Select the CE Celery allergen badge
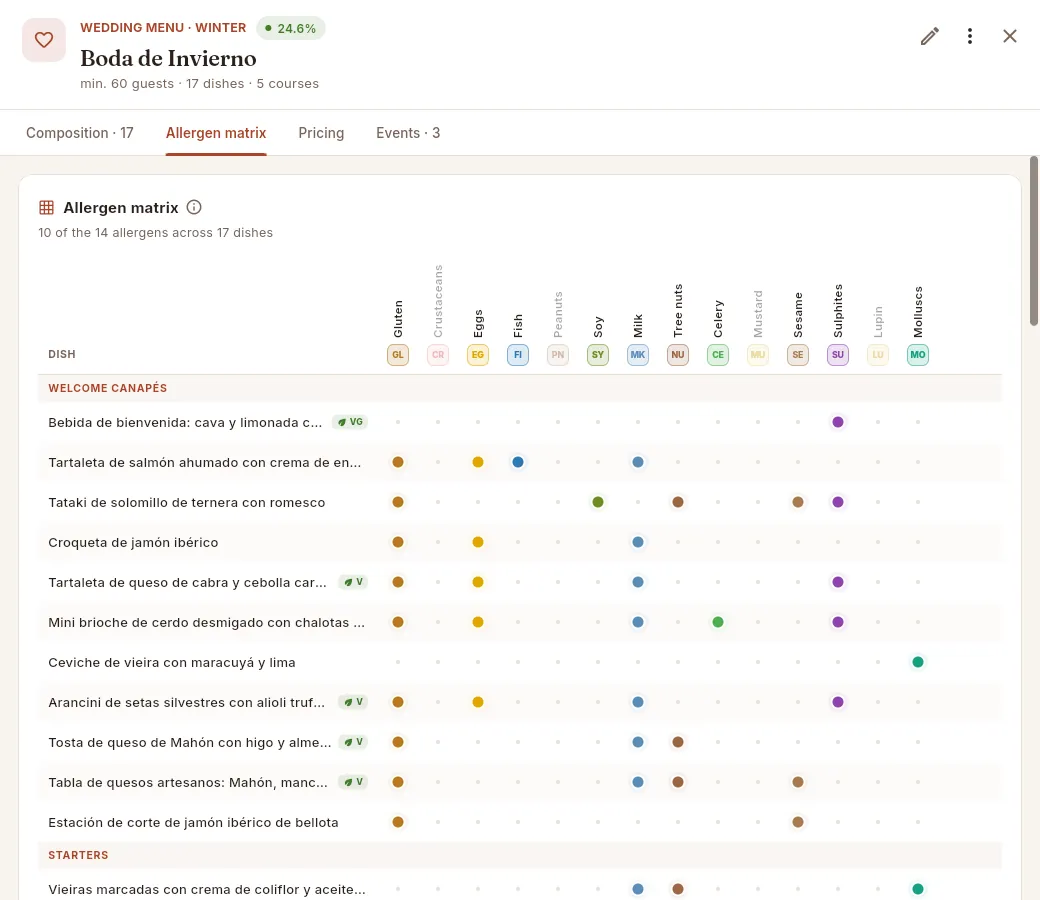This screenshot has height=900, width=1040. coord(718,355)
